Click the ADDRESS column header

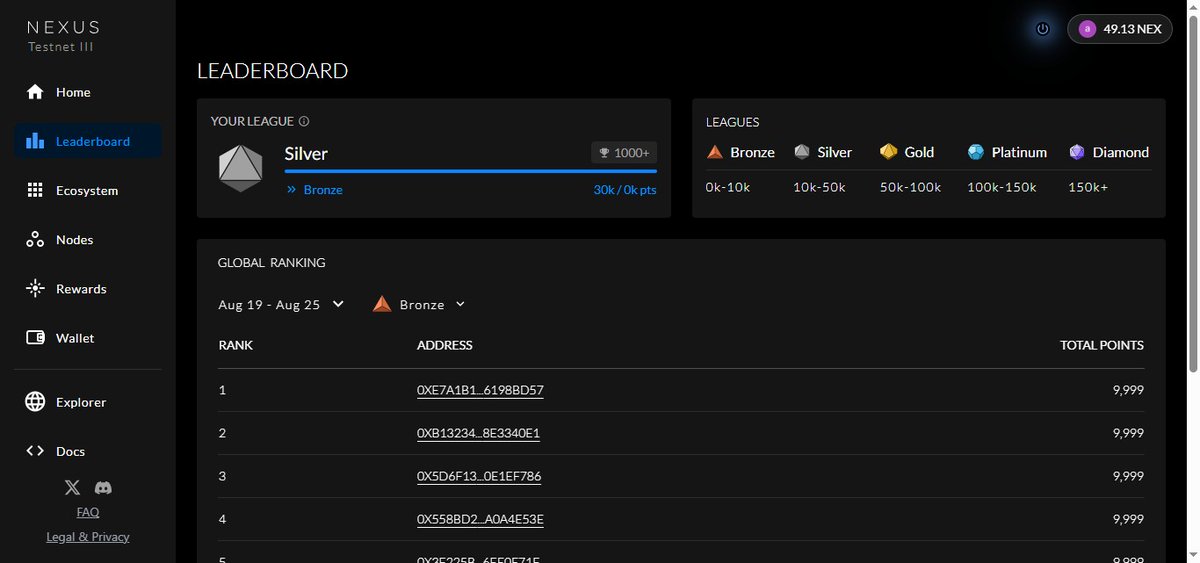click(445, 345)
